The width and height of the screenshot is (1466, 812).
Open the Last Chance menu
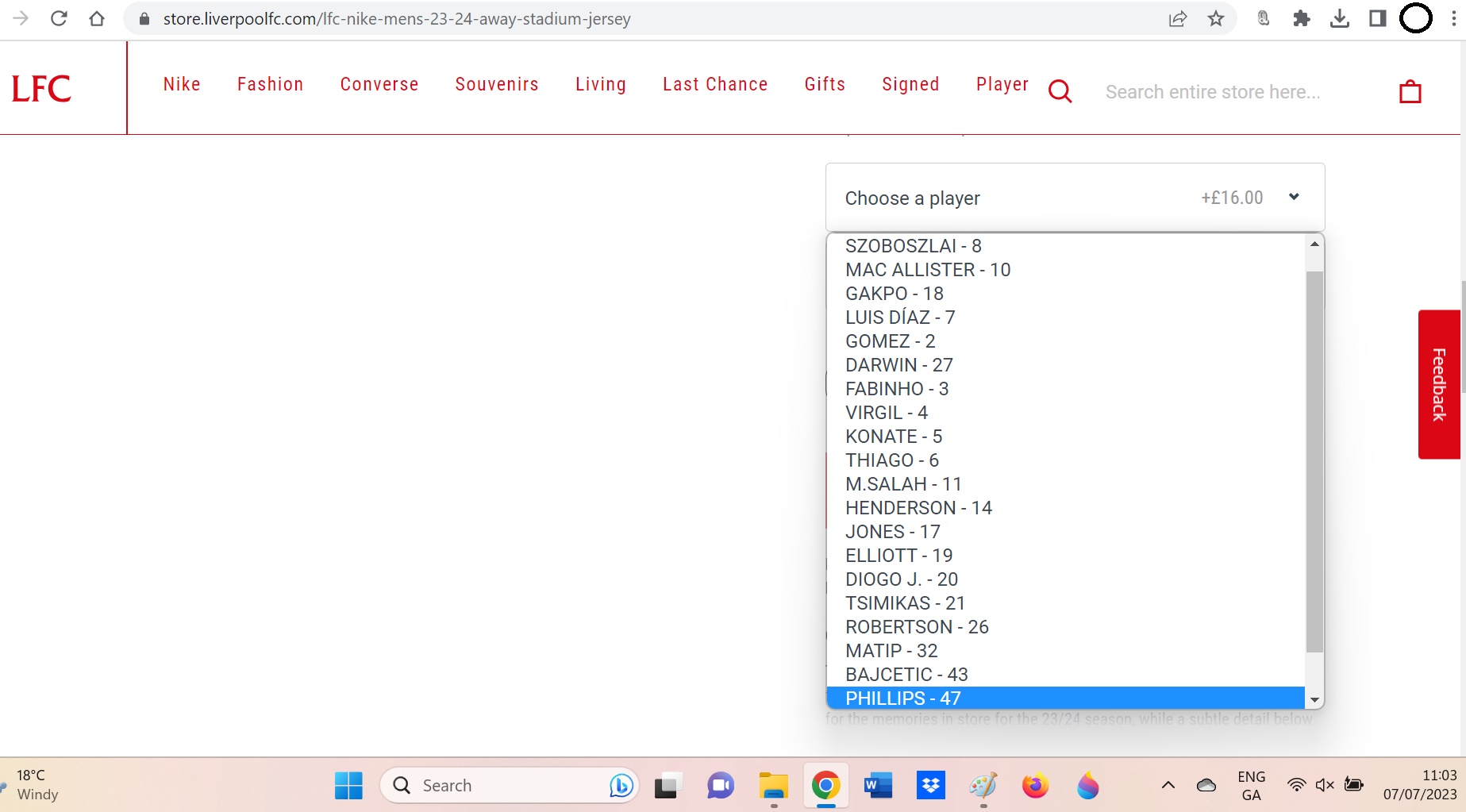[715, 84]
